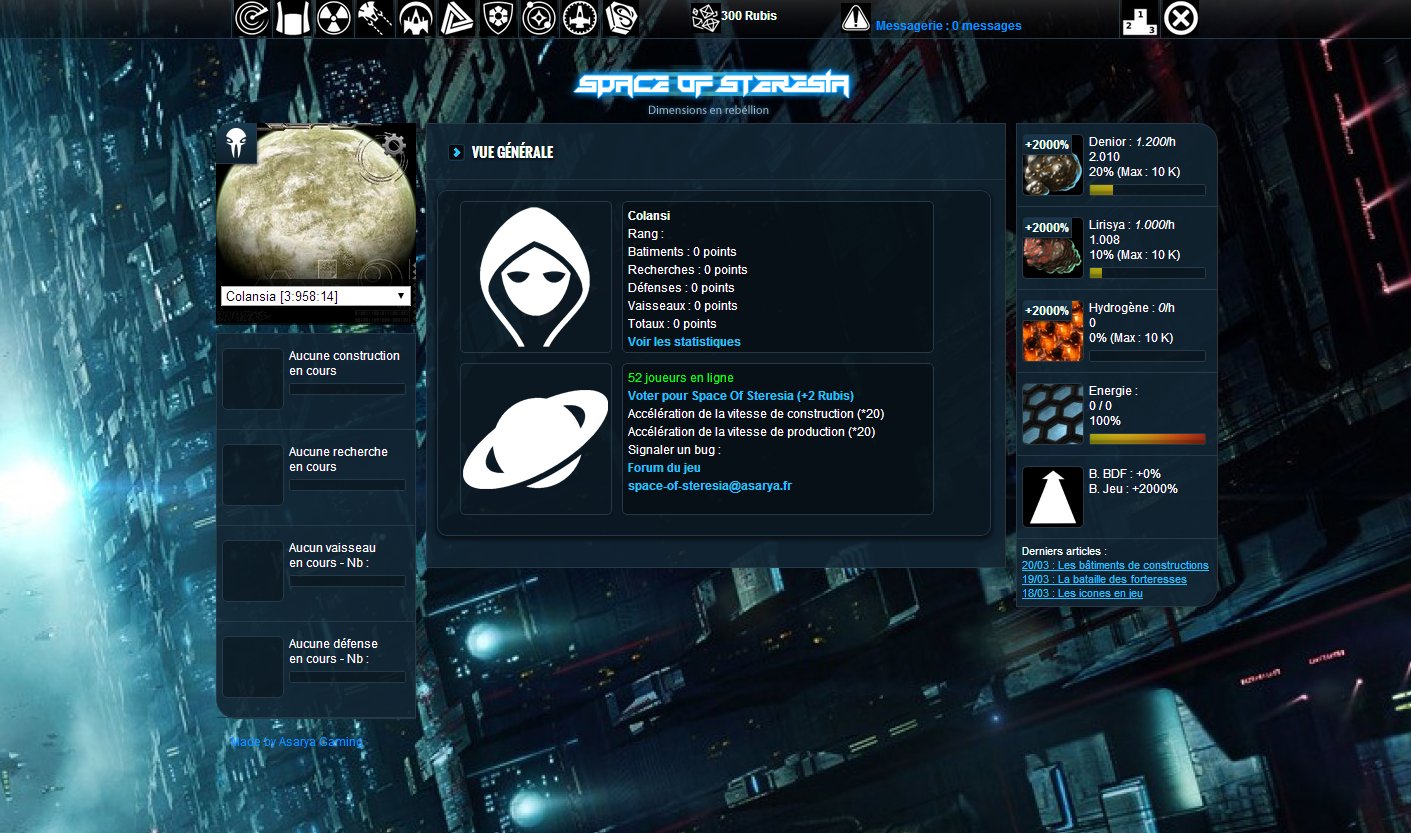The height and width of the screenshot is (833, 1411).
Task: Open planet settings gear icon
Action: click(394, 146)
